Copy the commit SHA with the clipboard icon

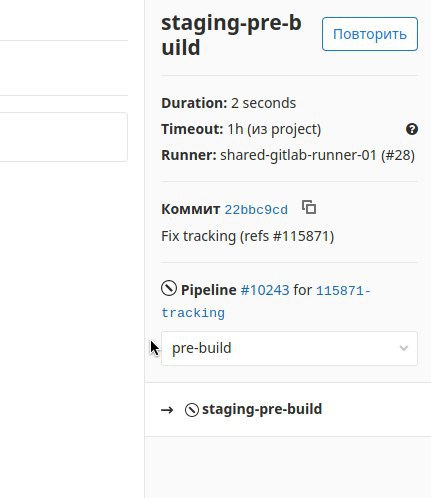pyautogui.click(x=309, y=207)
